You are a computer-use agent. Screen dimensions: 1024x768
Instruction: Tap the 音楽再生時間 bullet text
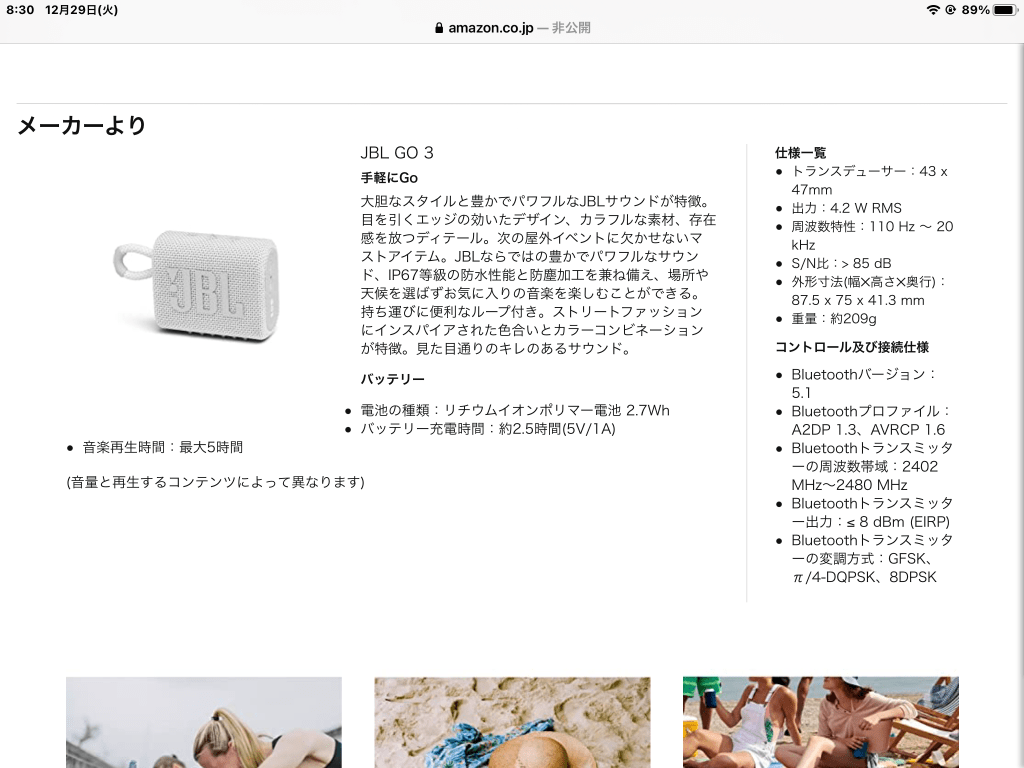point(163,447)
